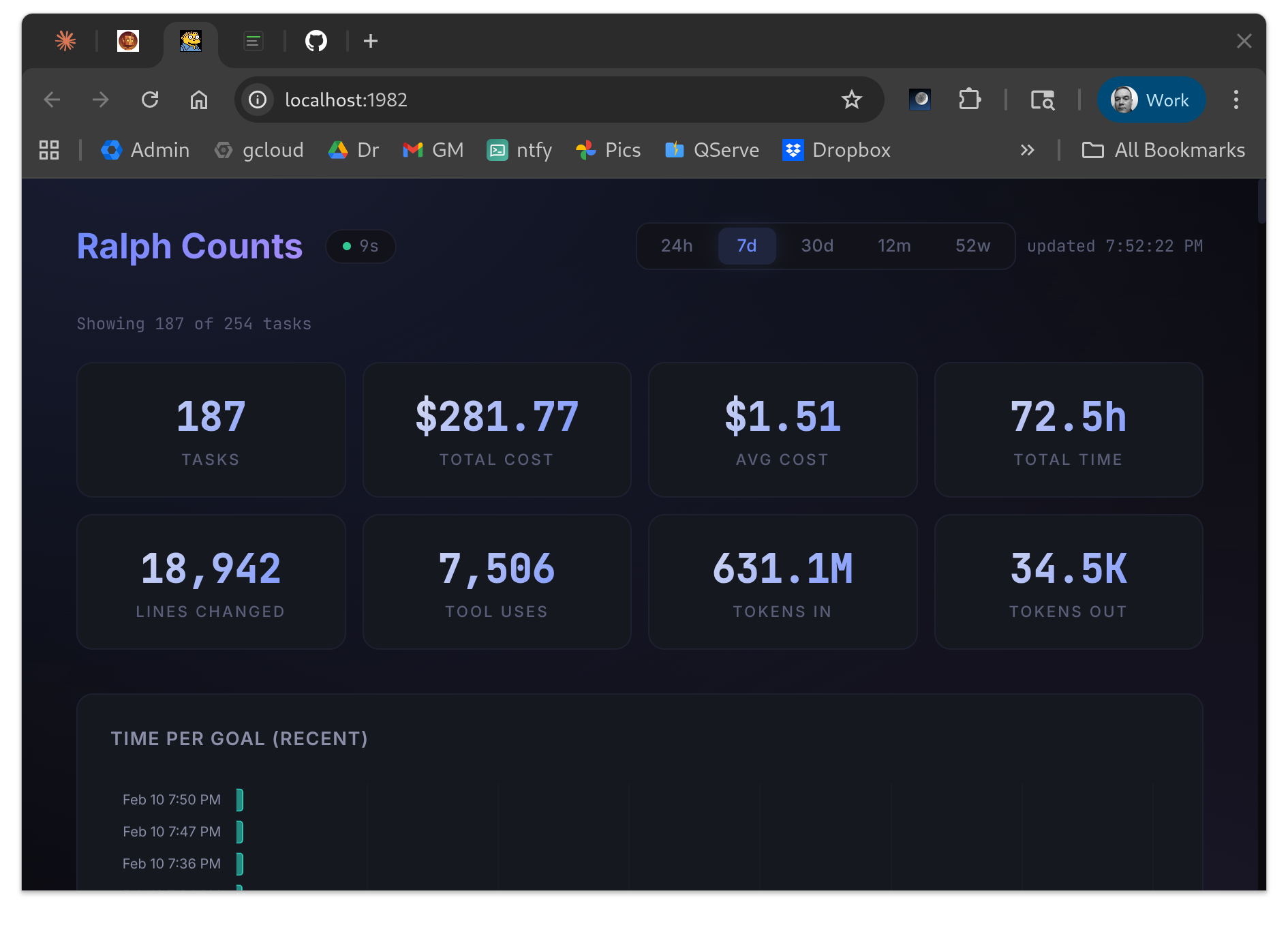Select the 12m time range tab
Image resolution: width=1288 pixels, height=934 pixels.
[x=894, y=246]
